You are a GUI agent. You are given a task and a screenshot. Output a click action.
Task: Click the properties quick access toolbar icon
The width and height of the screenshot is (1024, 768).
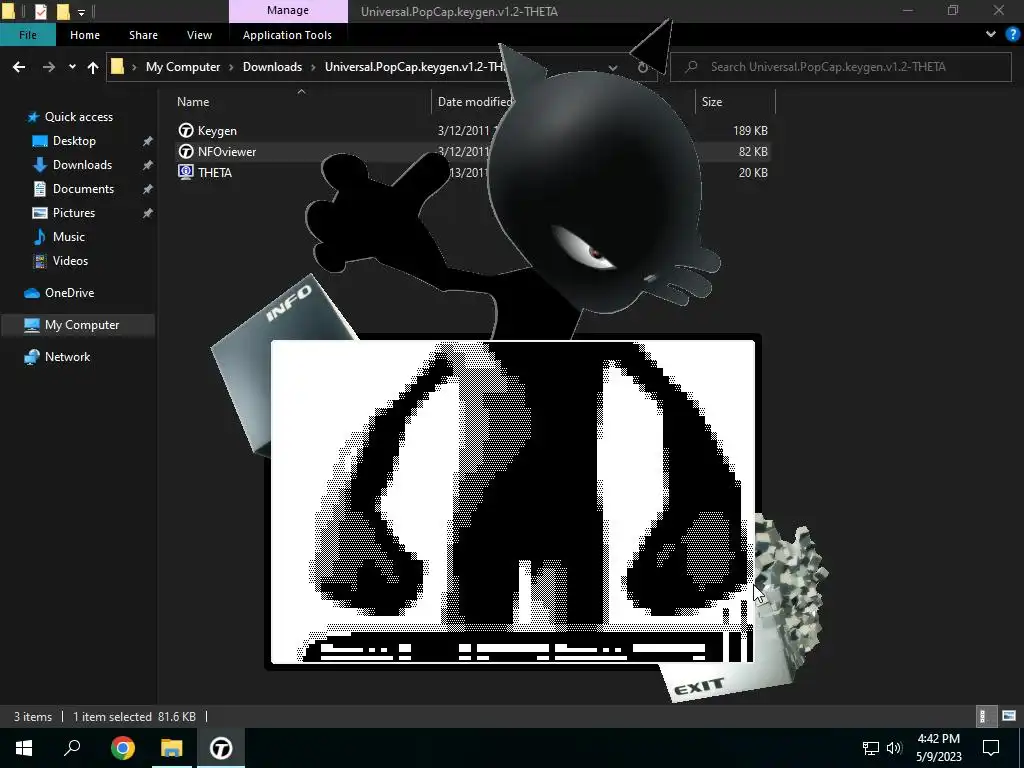coord(40,11)
